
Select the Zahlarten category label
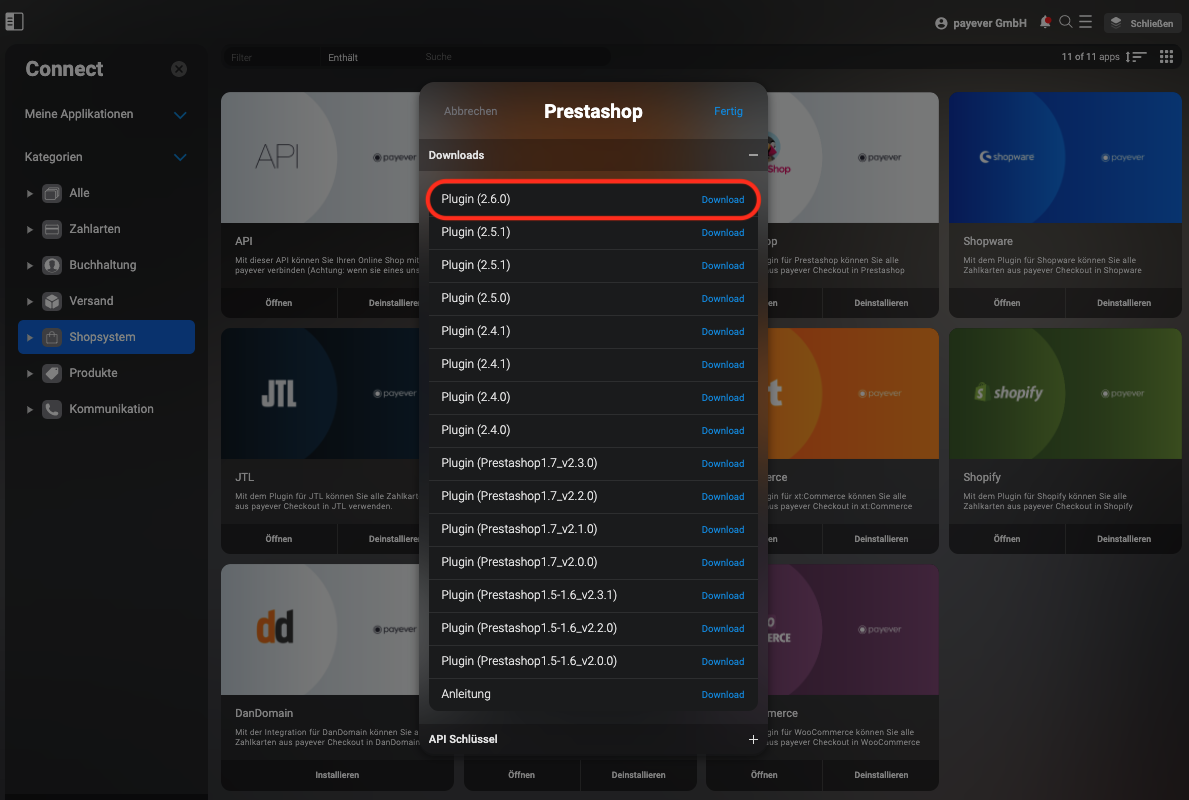pos(95,228)
